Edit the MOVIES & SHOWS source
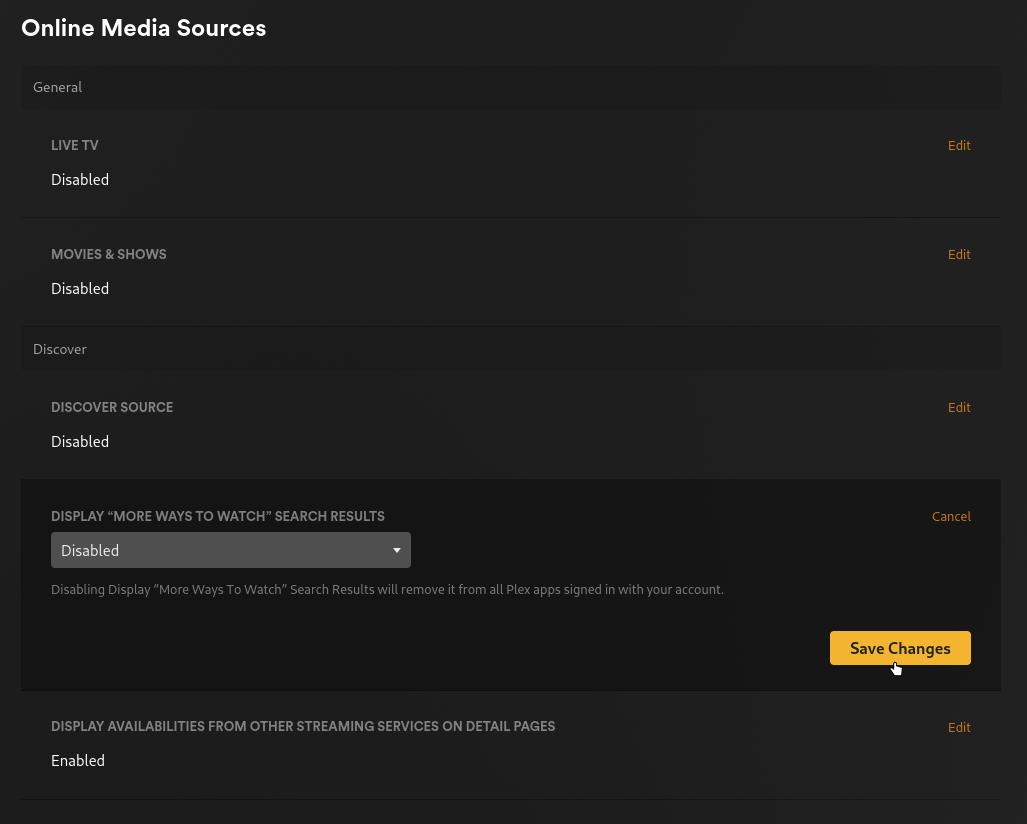This screenshot has height=824, width=1027. tap(958, 254)
